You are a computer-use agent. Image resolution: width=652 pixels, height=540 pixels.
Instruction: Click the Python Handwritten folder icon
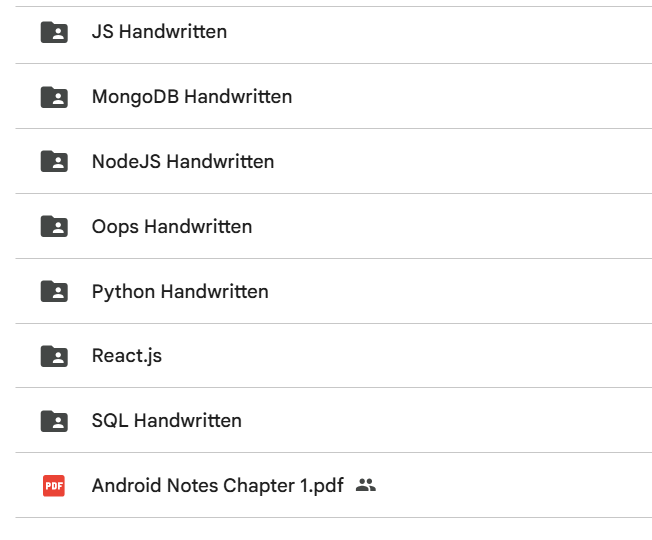[x=54, y=292]
